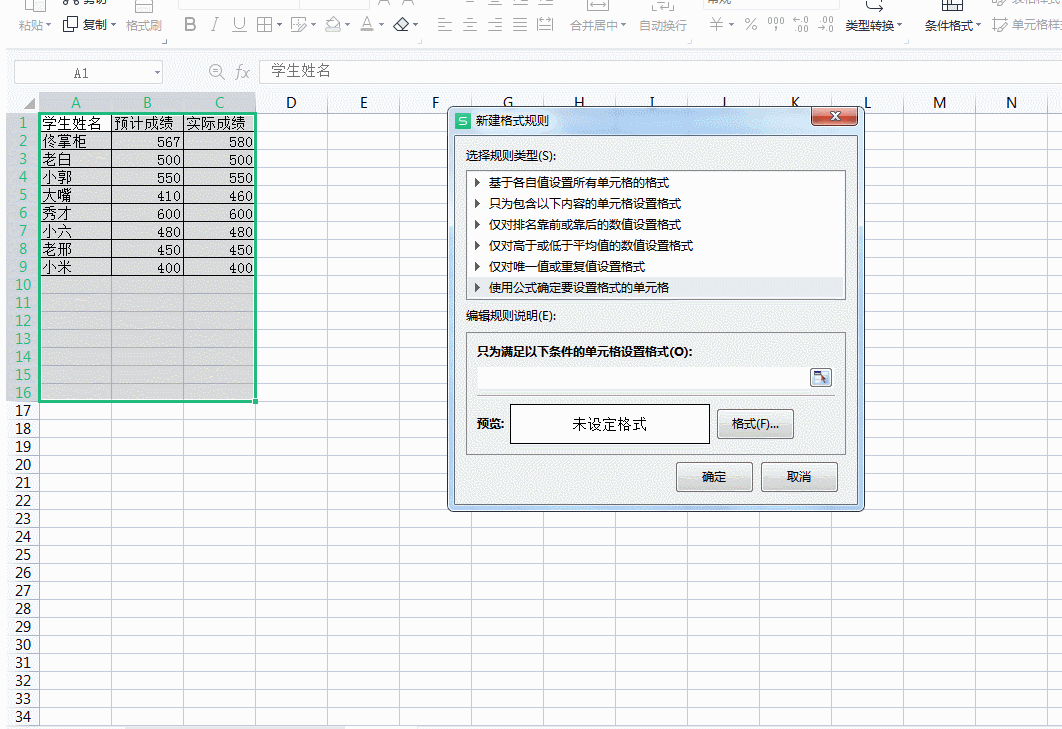1062x729 pixels.
Task: Click the Copy icon
Action: (70, 24)
